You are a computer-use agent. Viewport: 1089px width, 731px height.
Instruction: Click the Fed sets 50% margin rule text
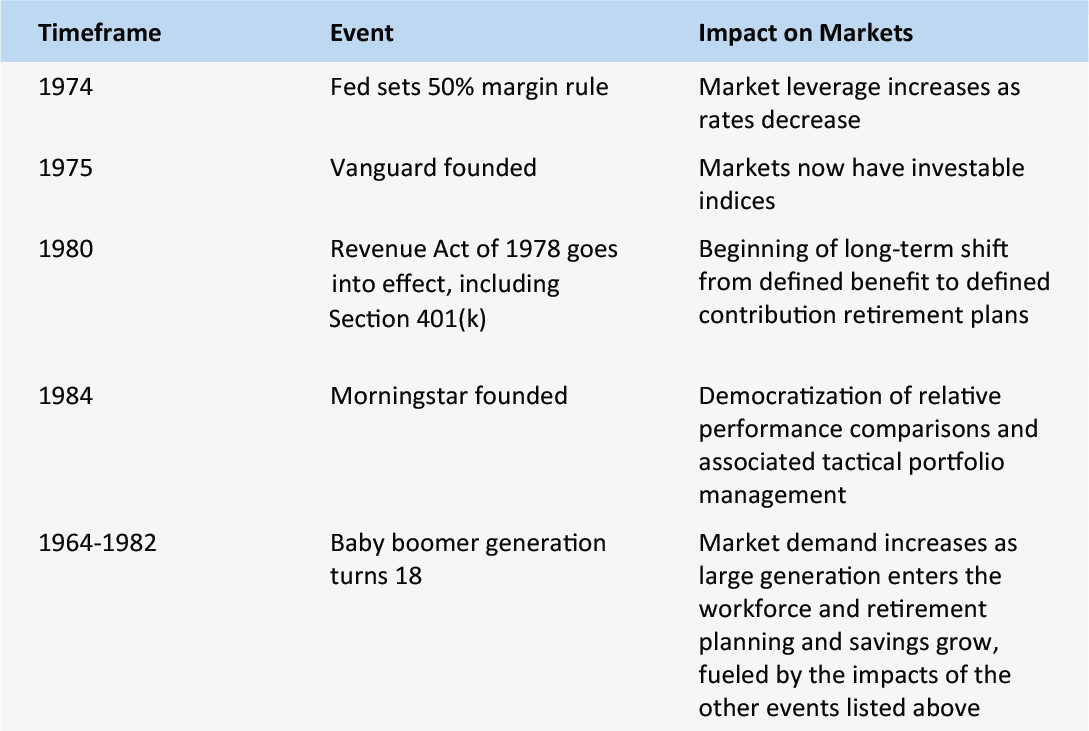pyautogui.click(x=469, y=87)
